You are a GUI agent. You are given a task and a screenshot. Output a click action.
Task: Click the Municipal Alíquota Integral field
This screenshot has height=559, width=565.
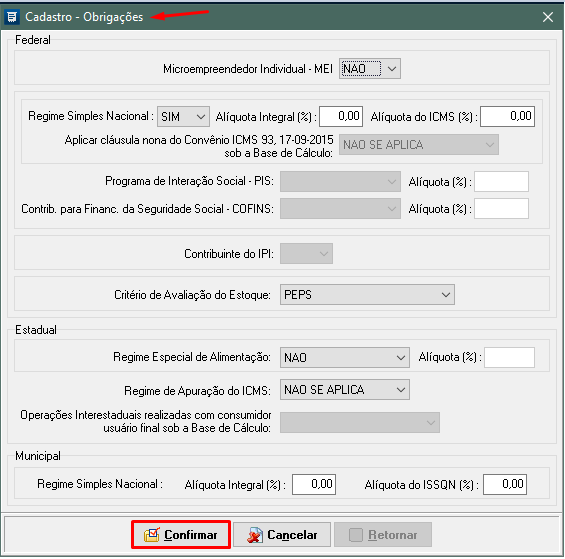coord(314,484)
